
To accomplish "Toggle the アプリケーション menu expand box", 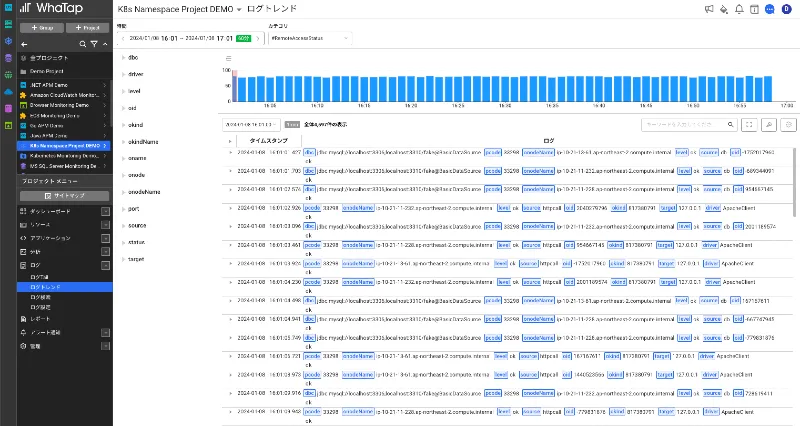I will click(x=105, y=238).
